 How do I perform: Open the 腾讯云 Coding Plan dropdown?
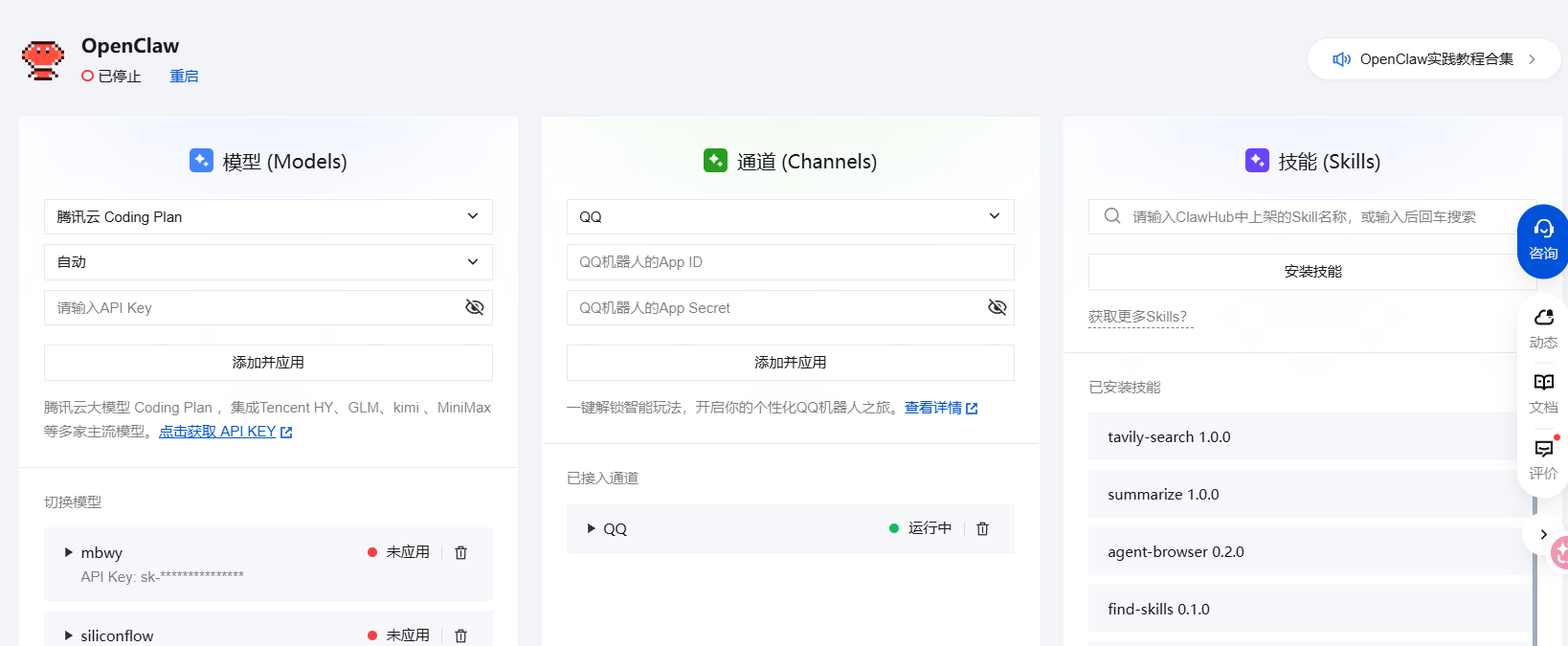[268, 217]
